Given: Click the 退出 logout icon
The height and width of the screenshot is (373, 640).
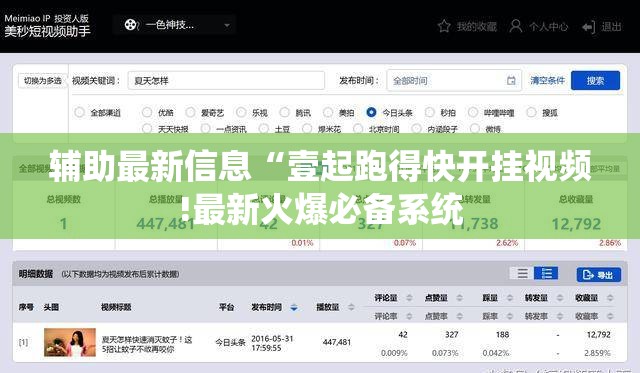Looking at the screenshot, I should coord(589,27).
